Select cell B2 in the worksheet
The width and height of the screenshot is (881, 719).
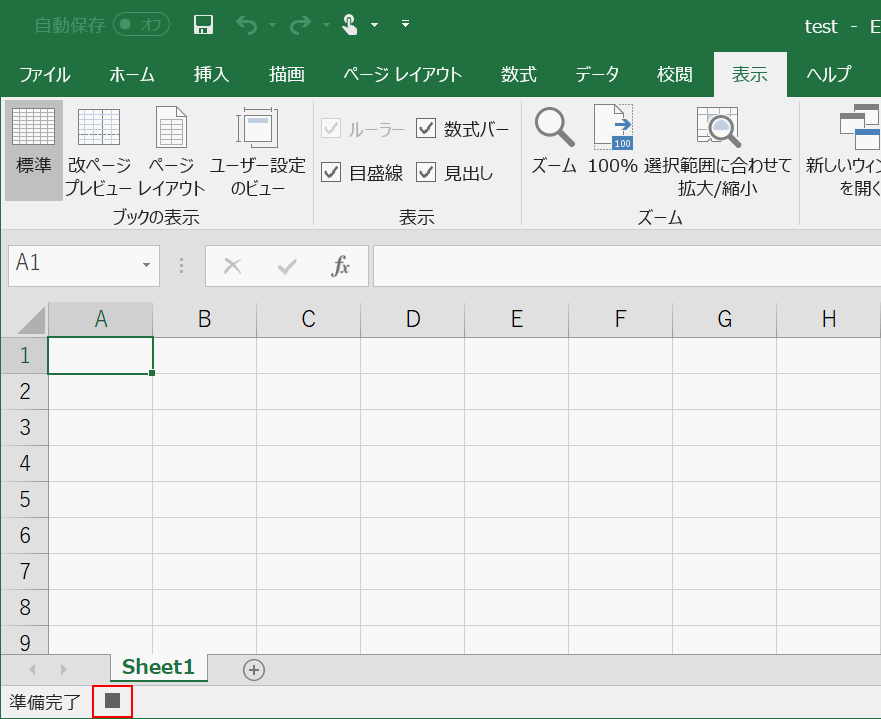(204, 391)
